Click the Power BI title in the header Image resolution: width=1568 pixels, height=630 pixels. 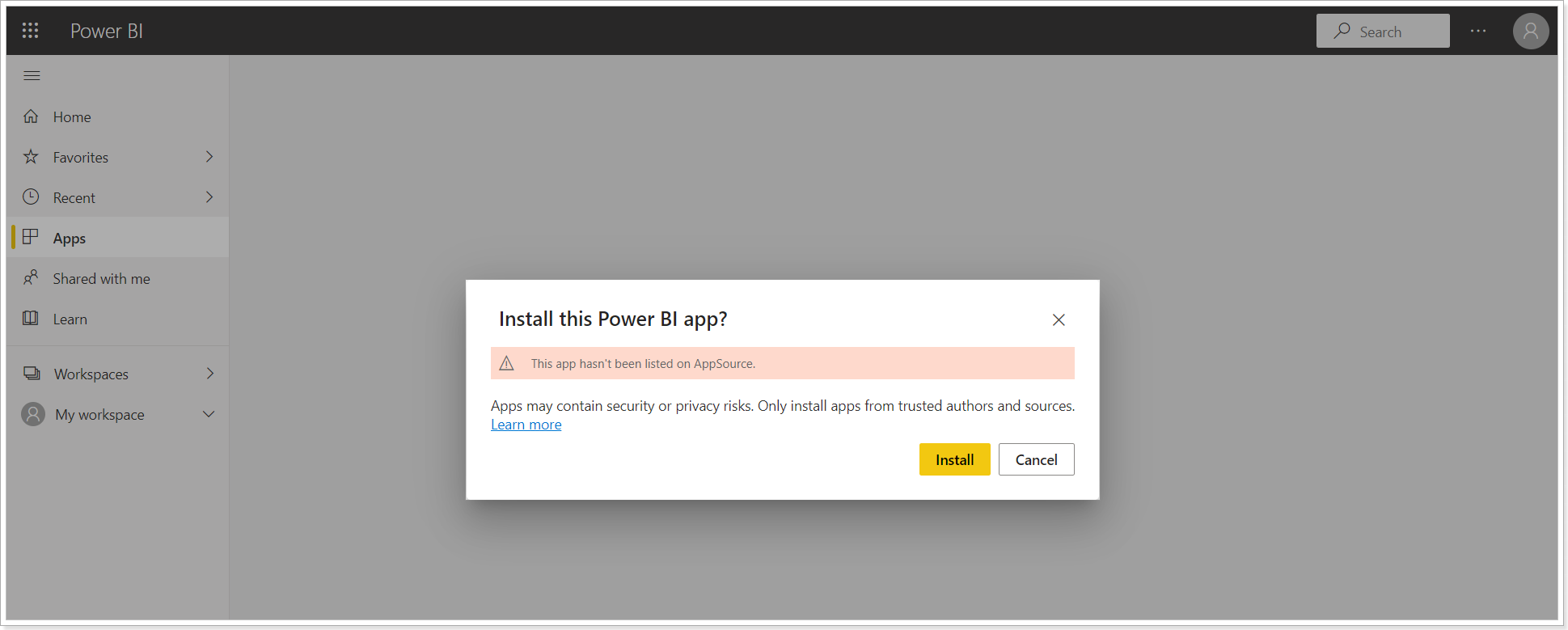point(107,31)
